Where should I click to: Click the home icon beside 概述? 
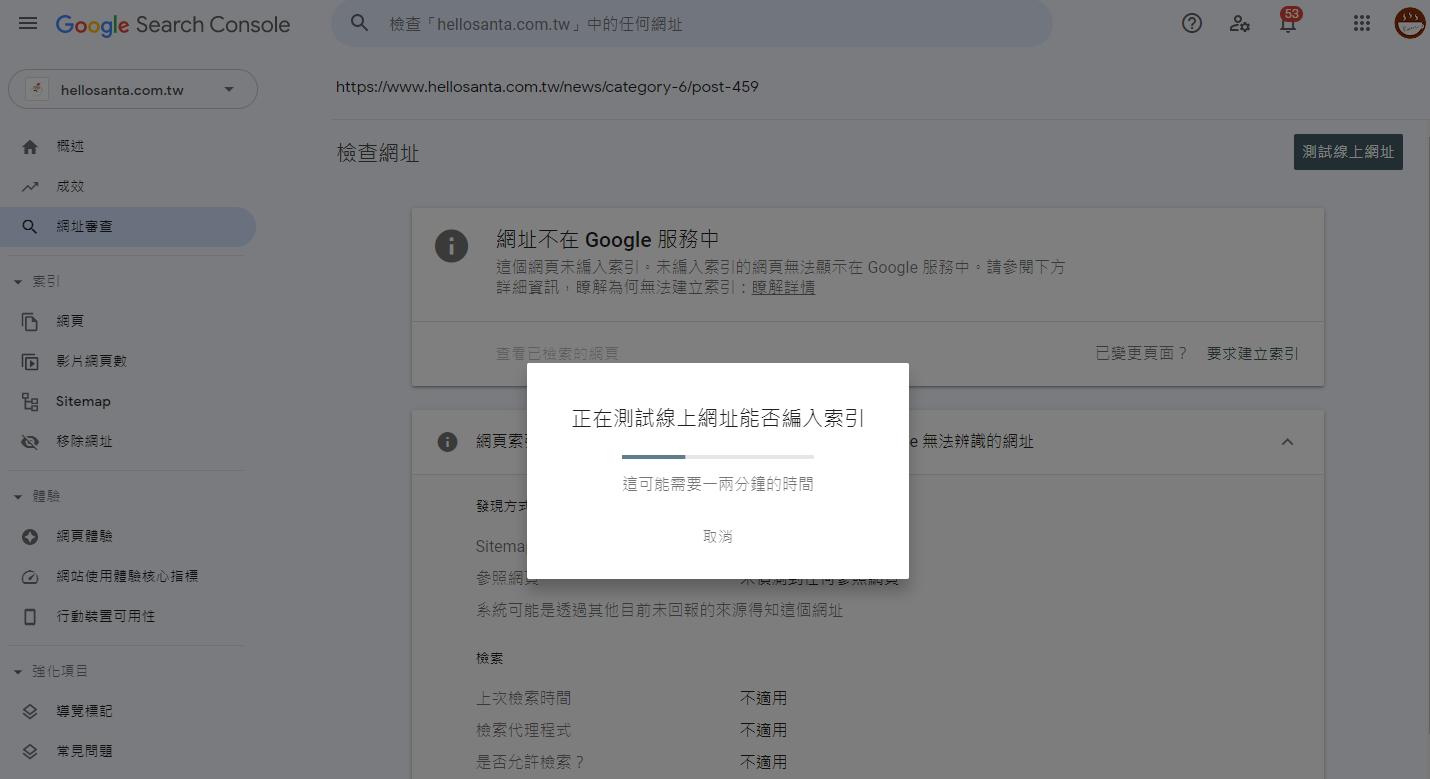coord(30,146)
